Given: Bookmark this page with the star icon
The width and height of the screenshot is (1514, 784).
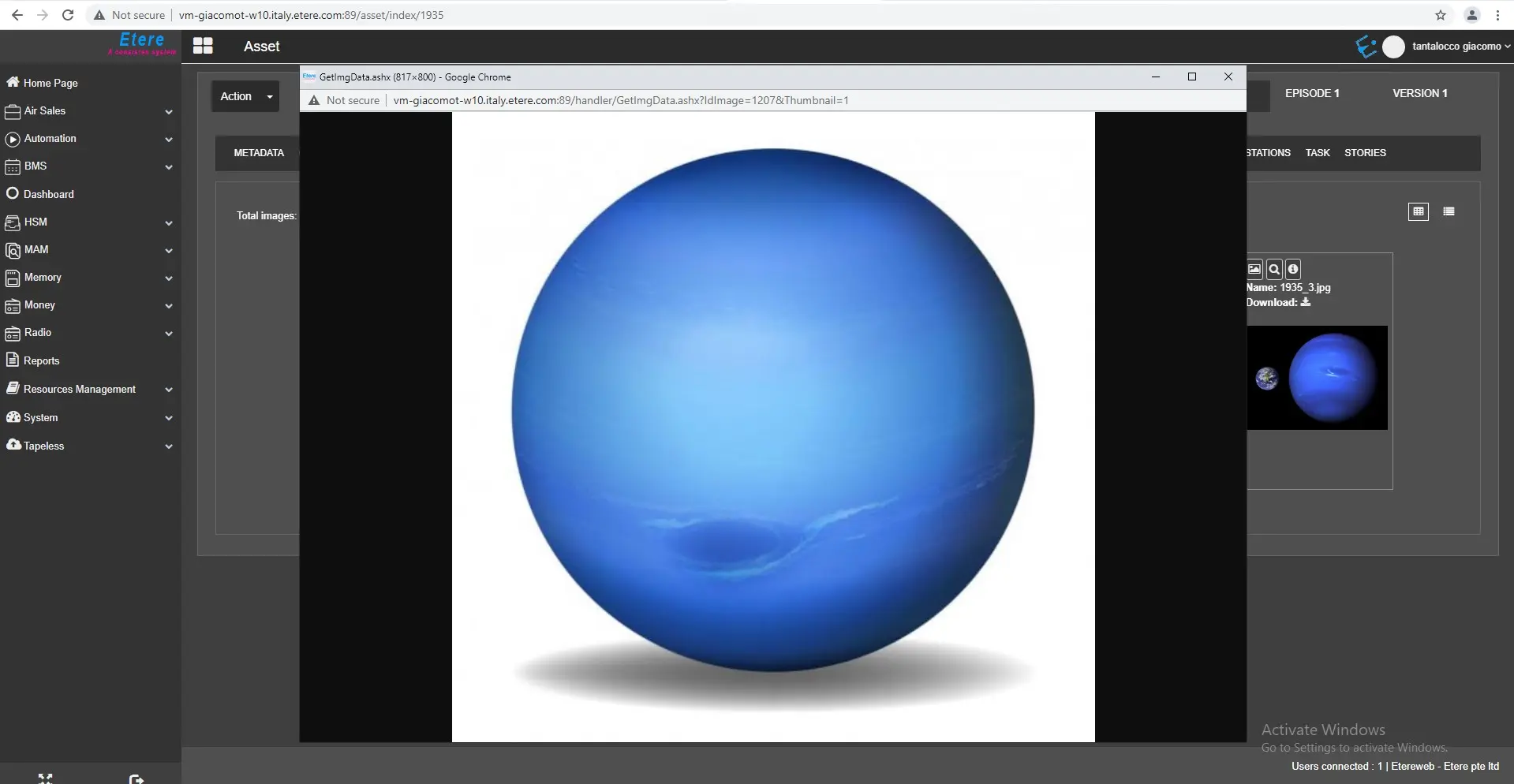Looking at the screenshot, I should tap(1441, 15).
